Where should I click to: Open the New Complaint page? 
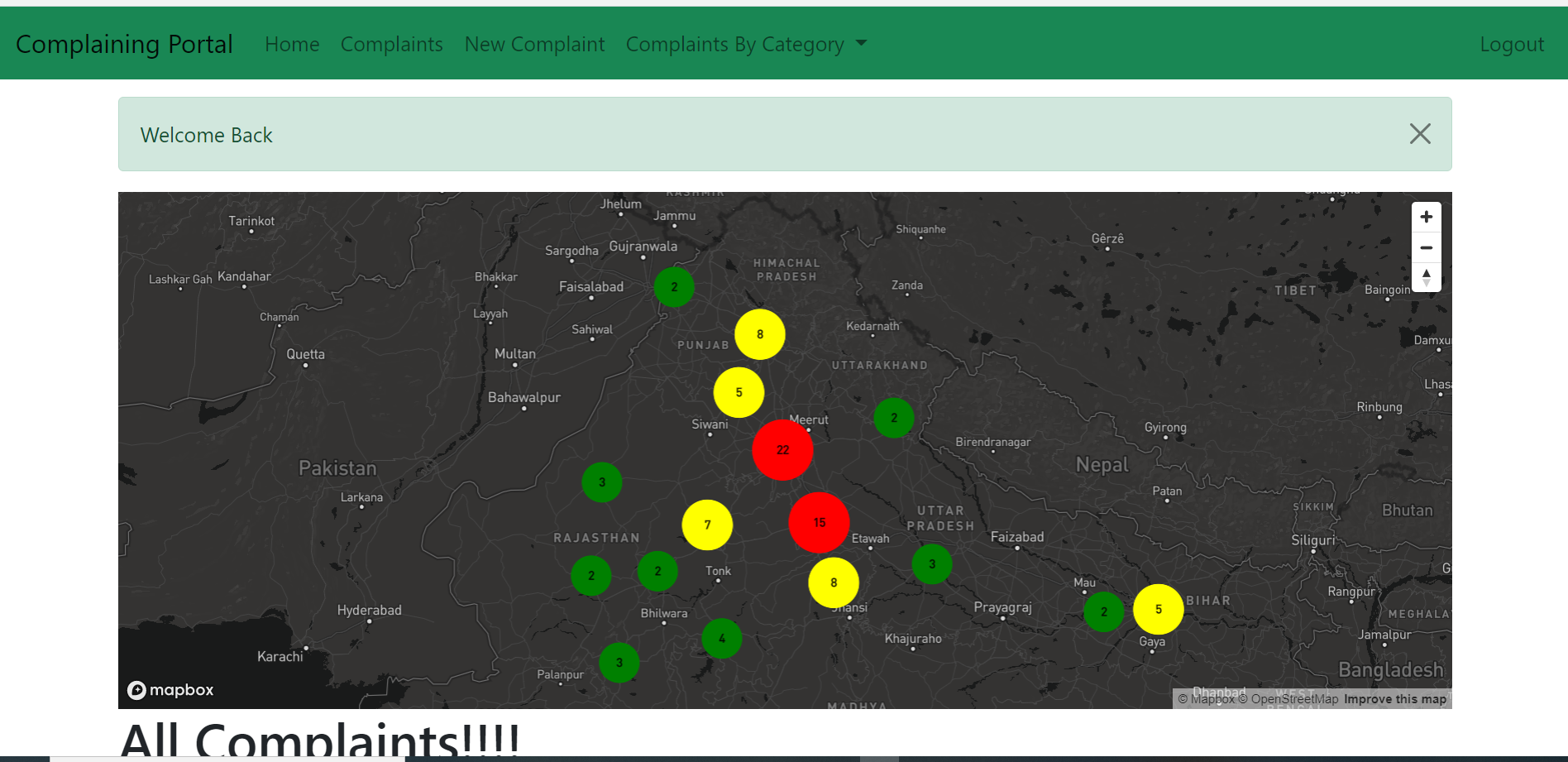pos(534,43)
